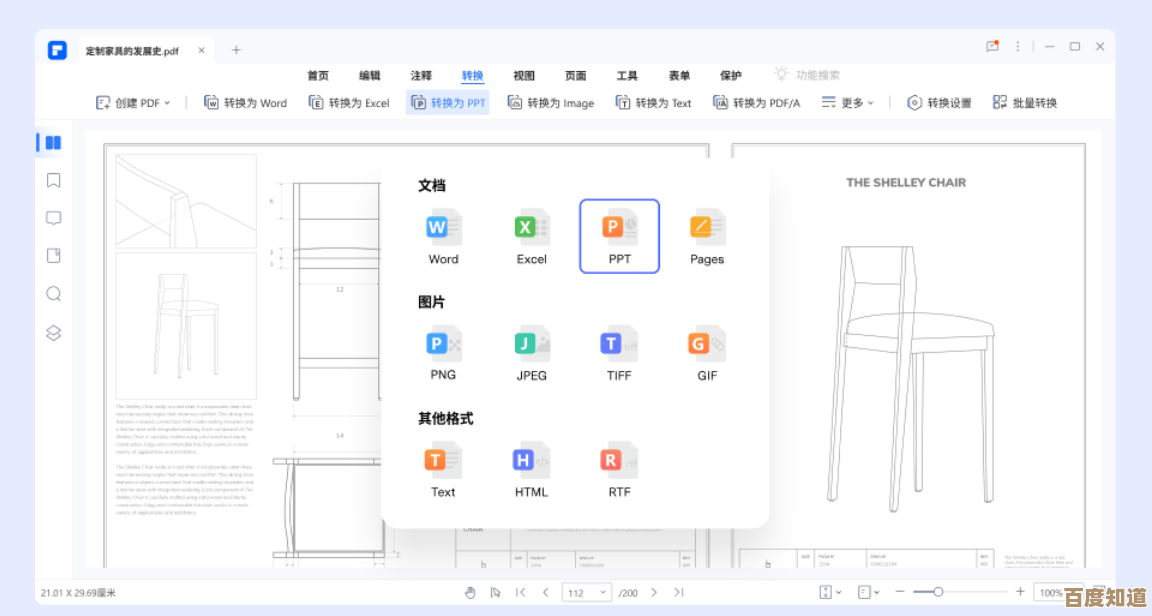The image size is (1152, 616).
Task: Expand the 创建 PDF dropdown
Action: pos(133,101)
